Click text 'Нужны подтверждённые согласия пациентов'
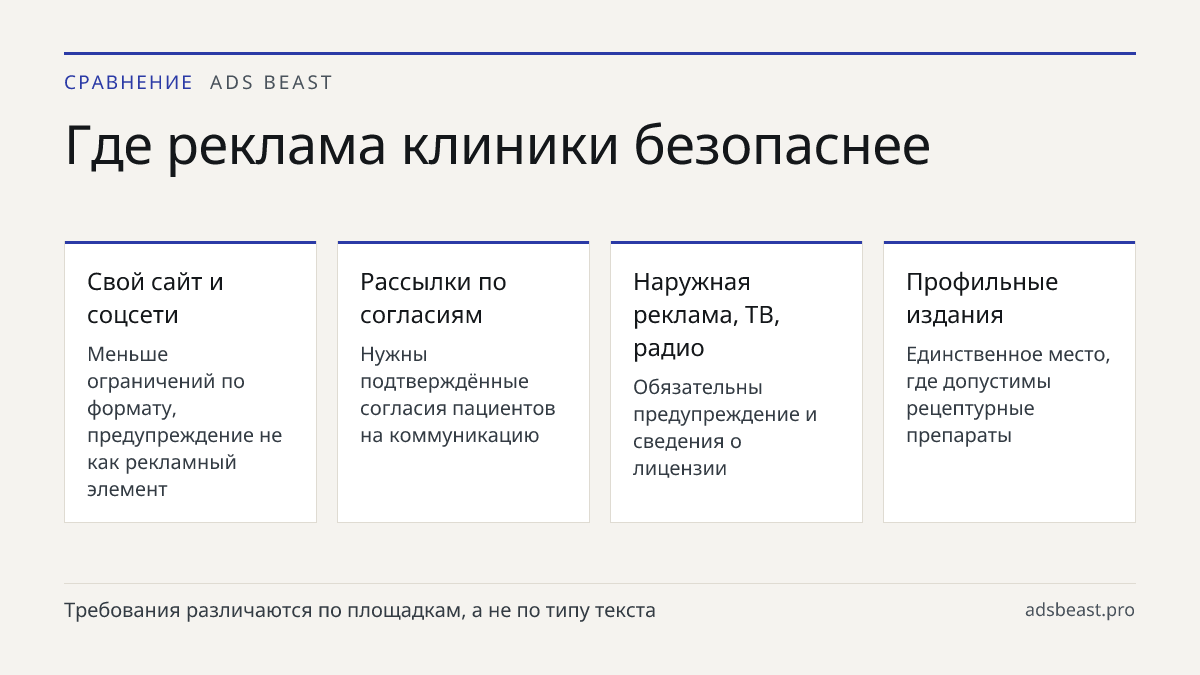Screen dimensions: 1200x675 [457, 381]
